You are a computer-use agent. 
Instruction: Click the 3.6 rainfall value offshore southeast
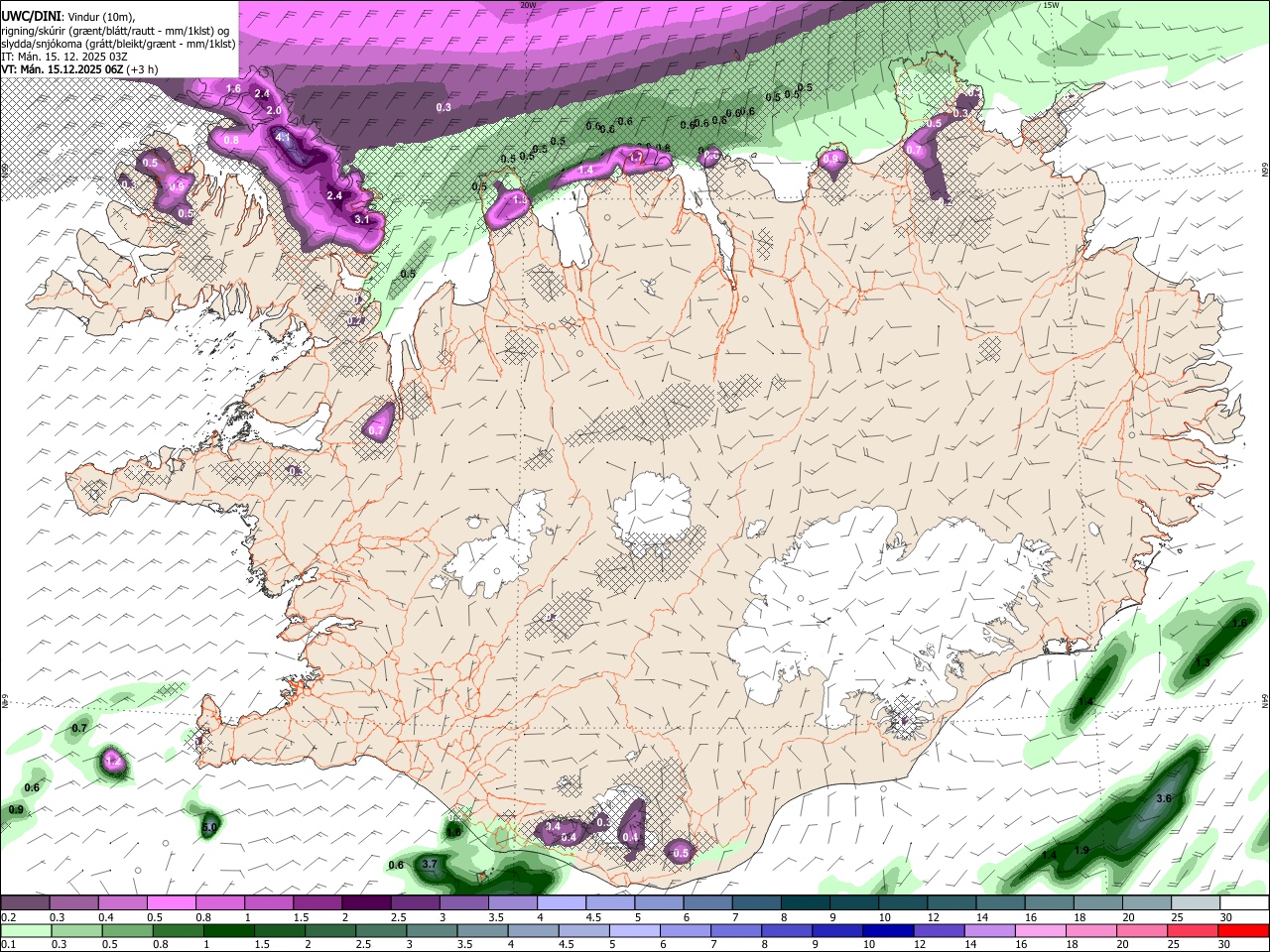coord(1165,798)
